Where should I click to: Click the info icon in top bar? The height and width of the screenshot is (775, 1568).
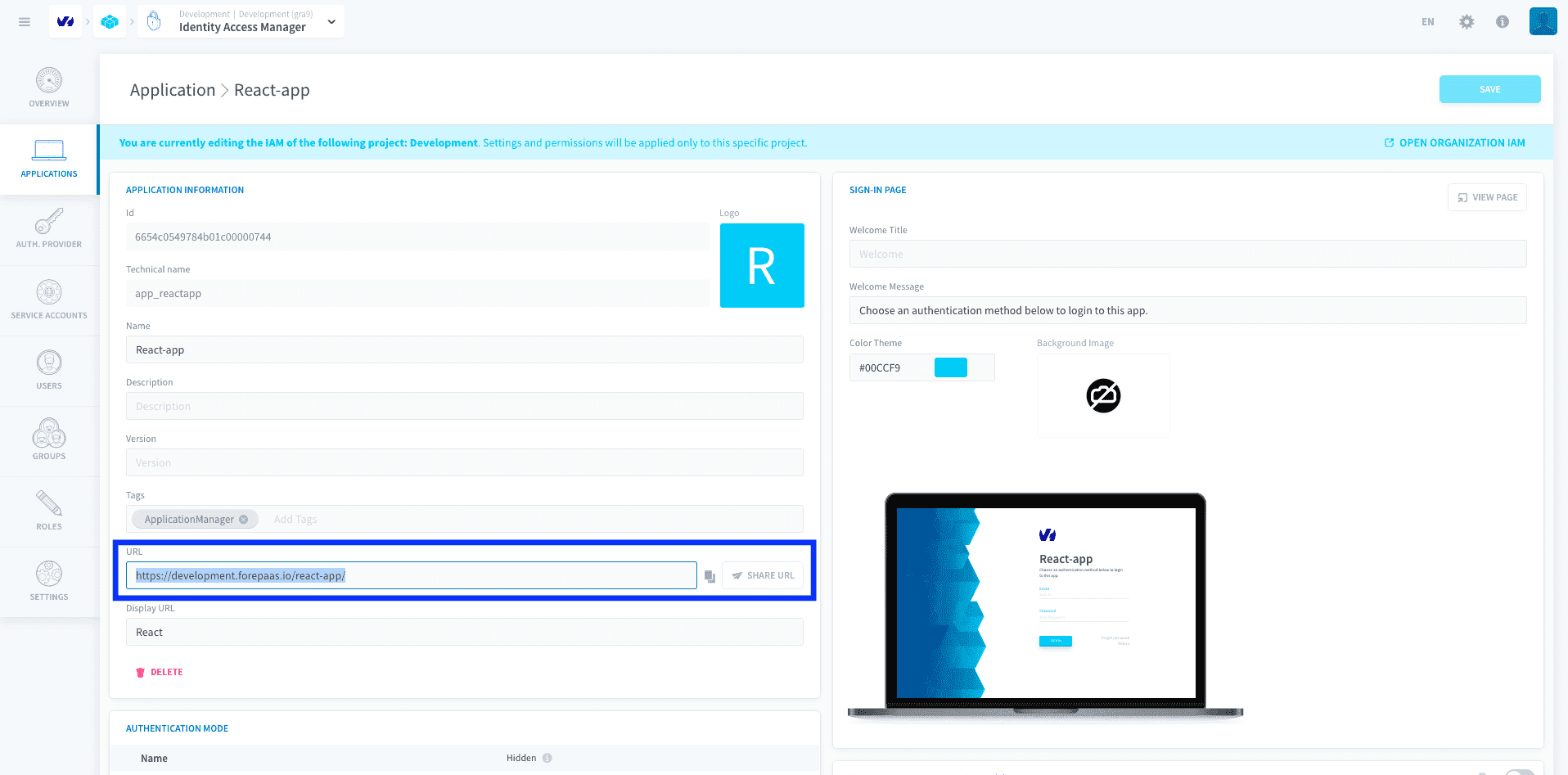point(1503,22)
